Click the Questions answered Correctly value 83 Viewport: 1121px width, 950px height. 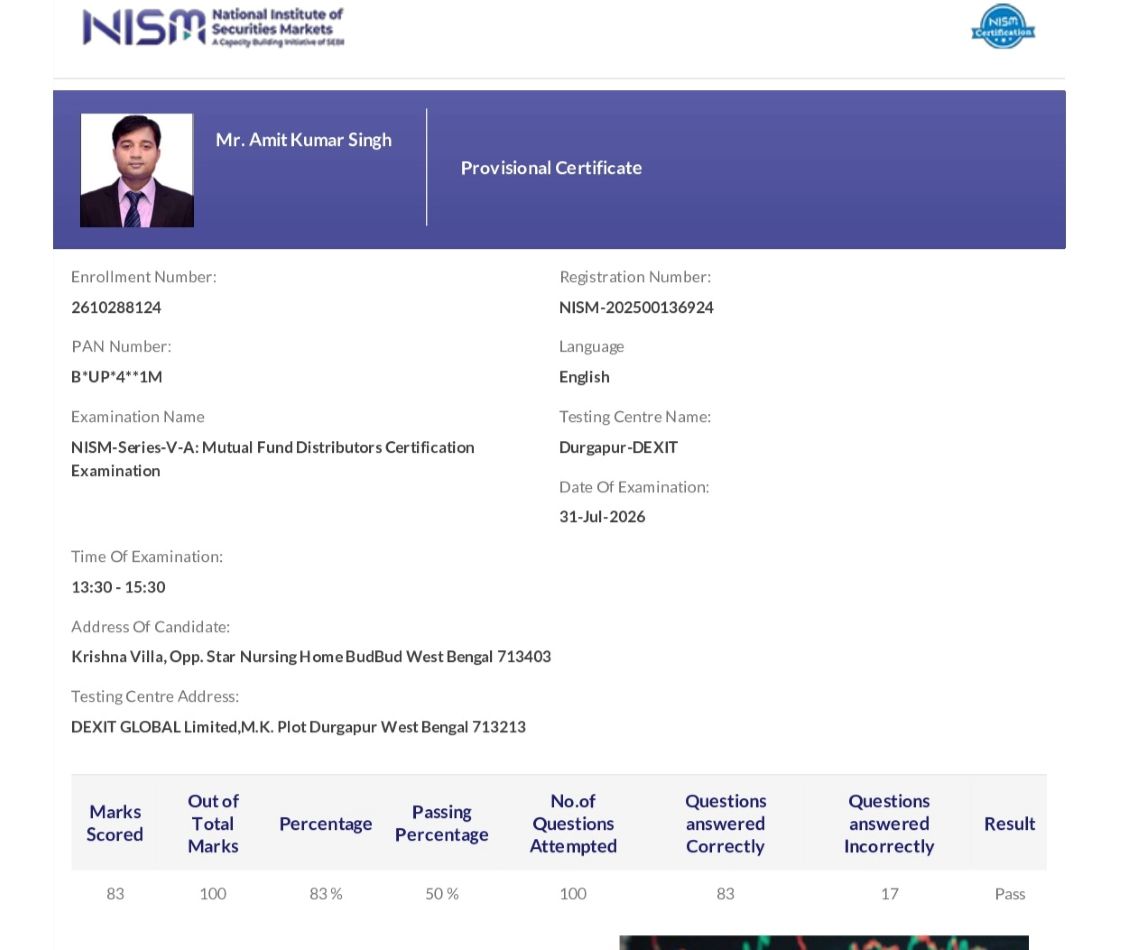point(726,894)
